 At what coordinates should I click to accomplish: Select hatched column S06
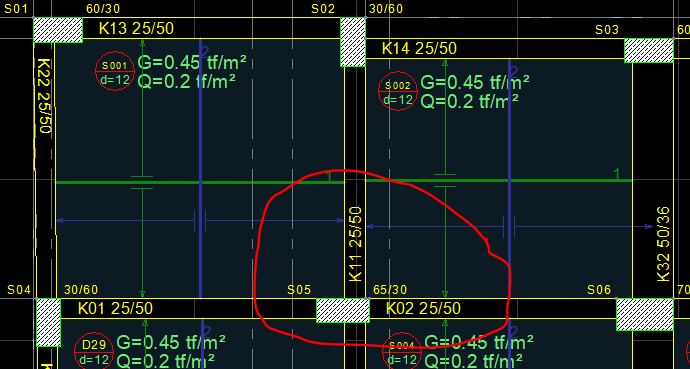click(x=645, y=314)
